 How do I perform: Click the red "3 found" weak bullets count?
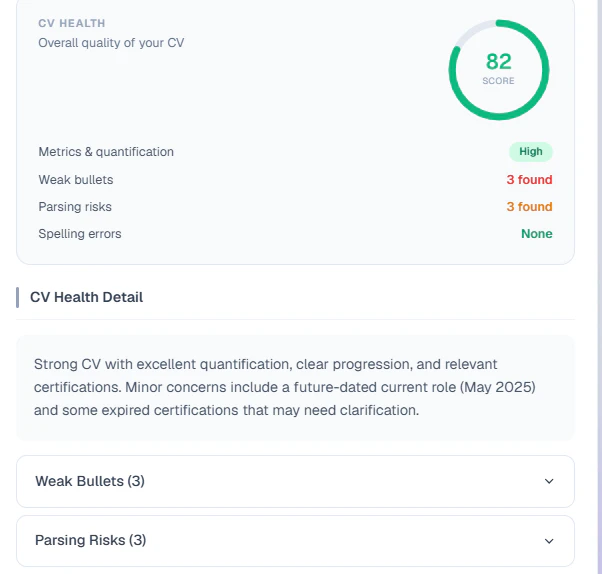(529, 180)
